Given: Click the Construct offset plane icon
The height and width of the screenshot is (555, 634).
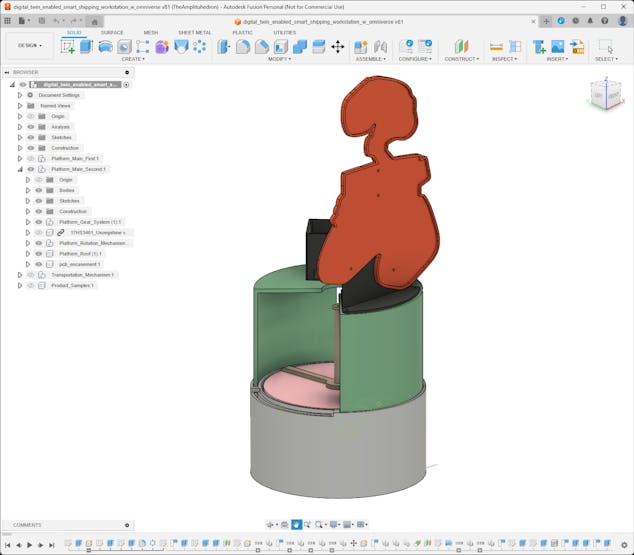Looking at the screenshot, I should [x=461, y=46].
